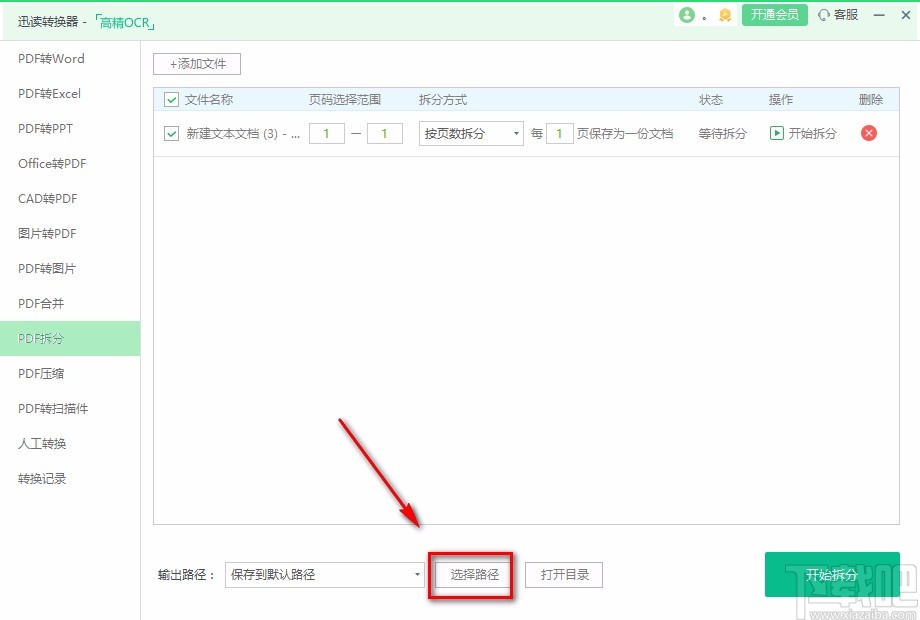The height and width of the screenshot is (620, 920).
Task: Start splitting with the 开始拆分 green button
Action: click(832, 574)
